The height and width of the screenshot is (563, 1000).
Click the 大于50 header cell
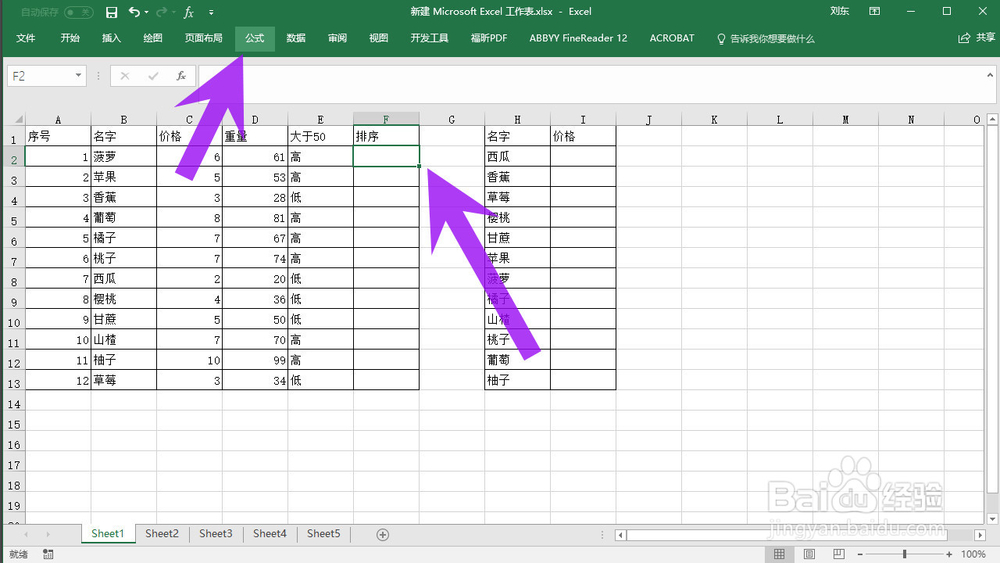pos(320,136)
